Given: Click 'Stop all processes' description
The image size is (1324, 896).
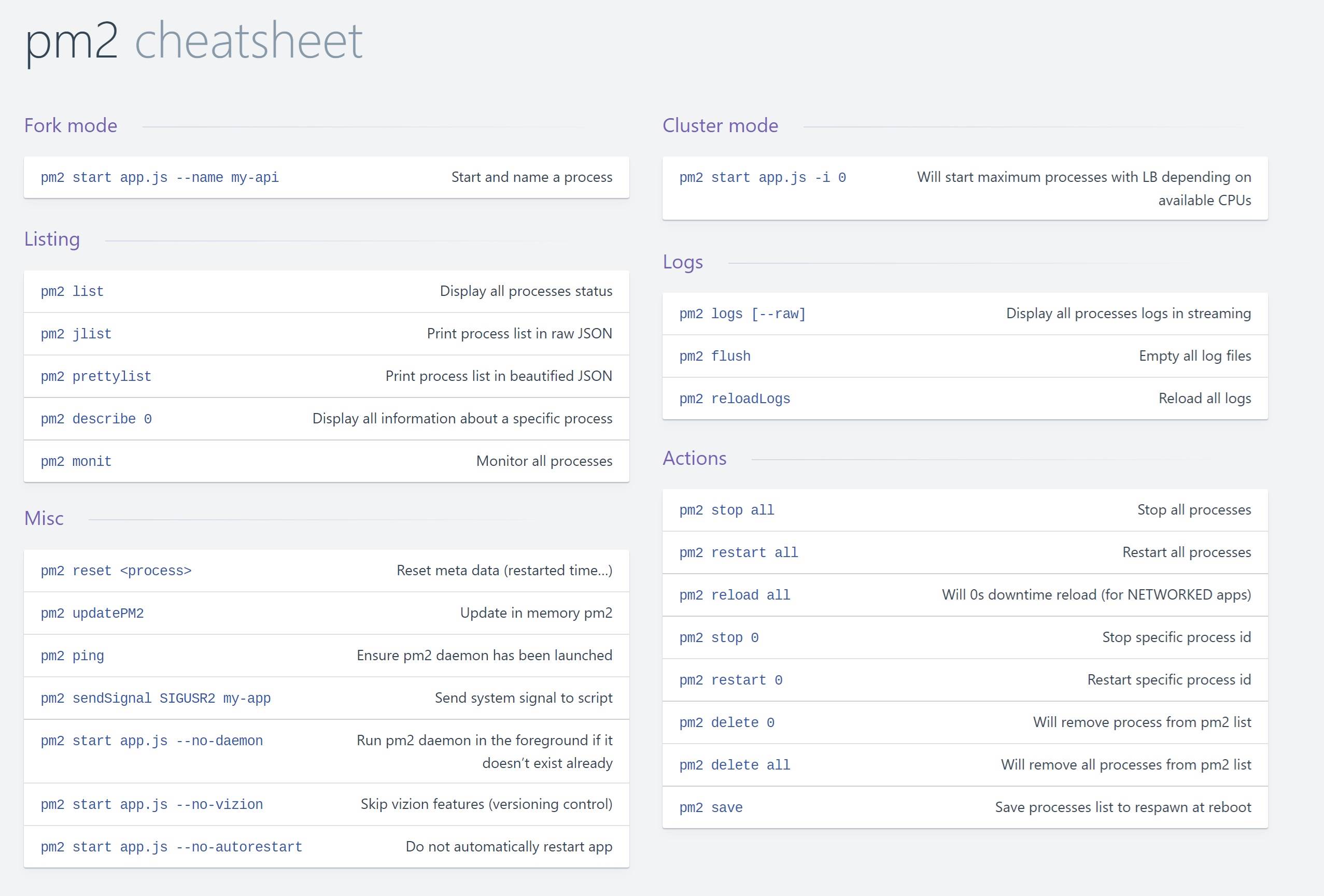Looking at the screenshot, I should point(1194,510).
